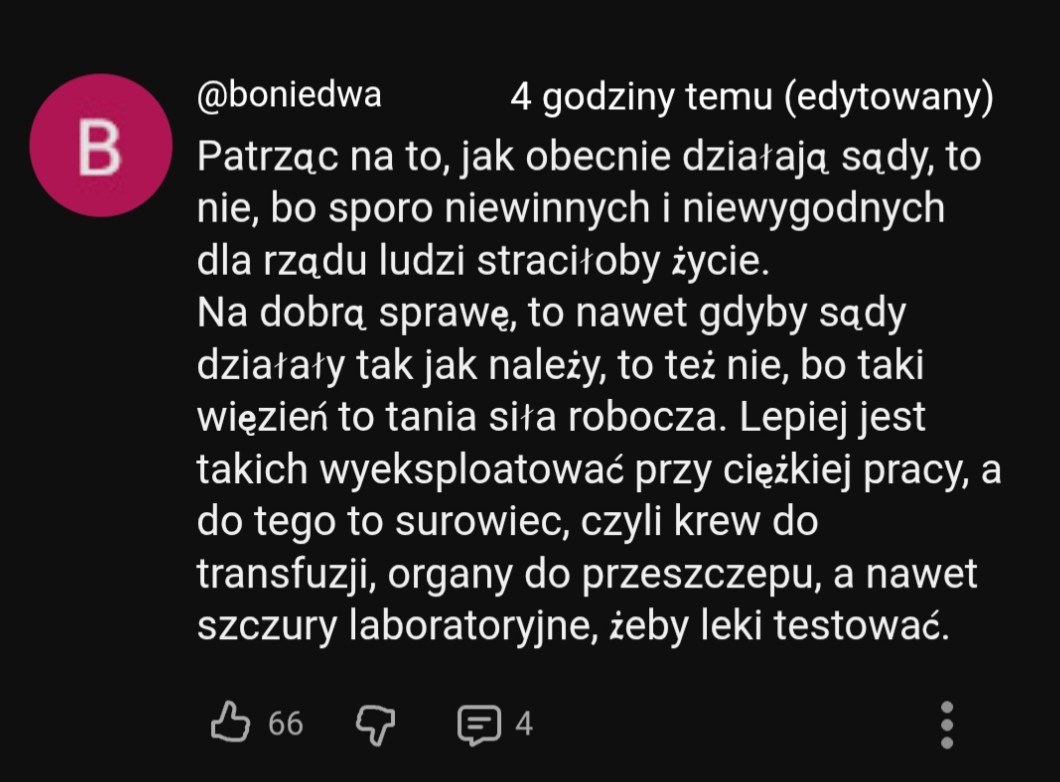This screenshot has width=1060, height=782.
Task: Like the comment with thumbs-up icon
Action: [229, 722]
